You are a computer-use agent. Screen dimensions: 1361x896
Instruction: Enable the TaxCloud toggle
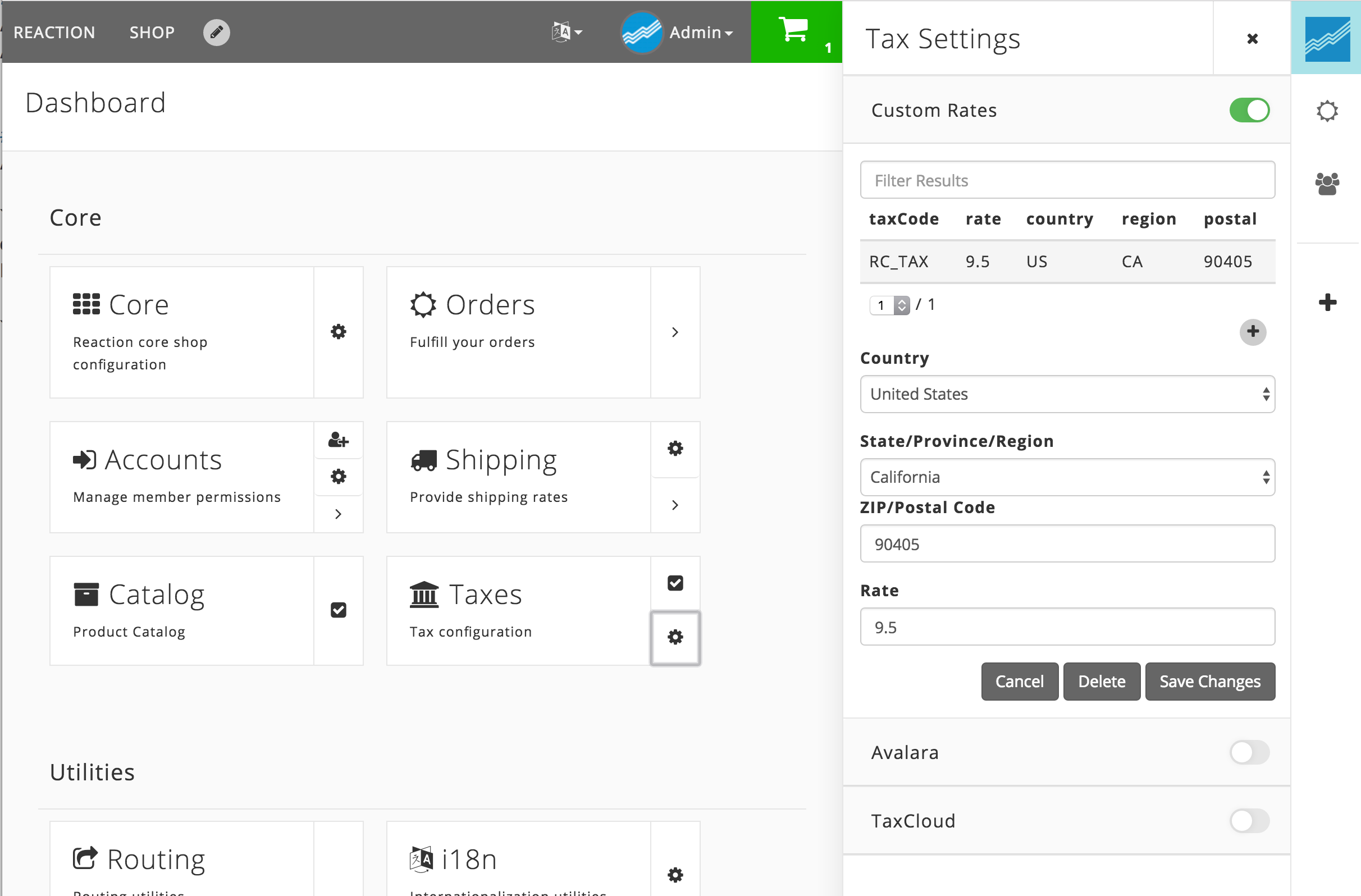[1249, 821]
